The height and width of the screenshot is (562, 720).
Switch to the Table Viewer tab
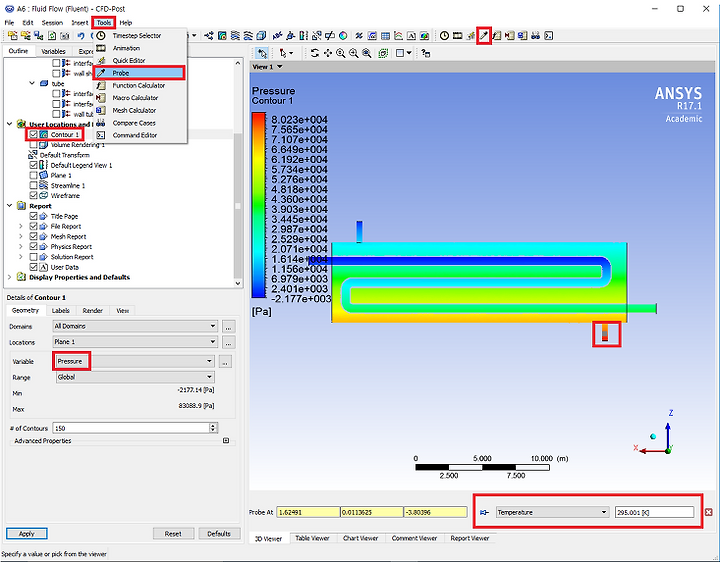312,538
